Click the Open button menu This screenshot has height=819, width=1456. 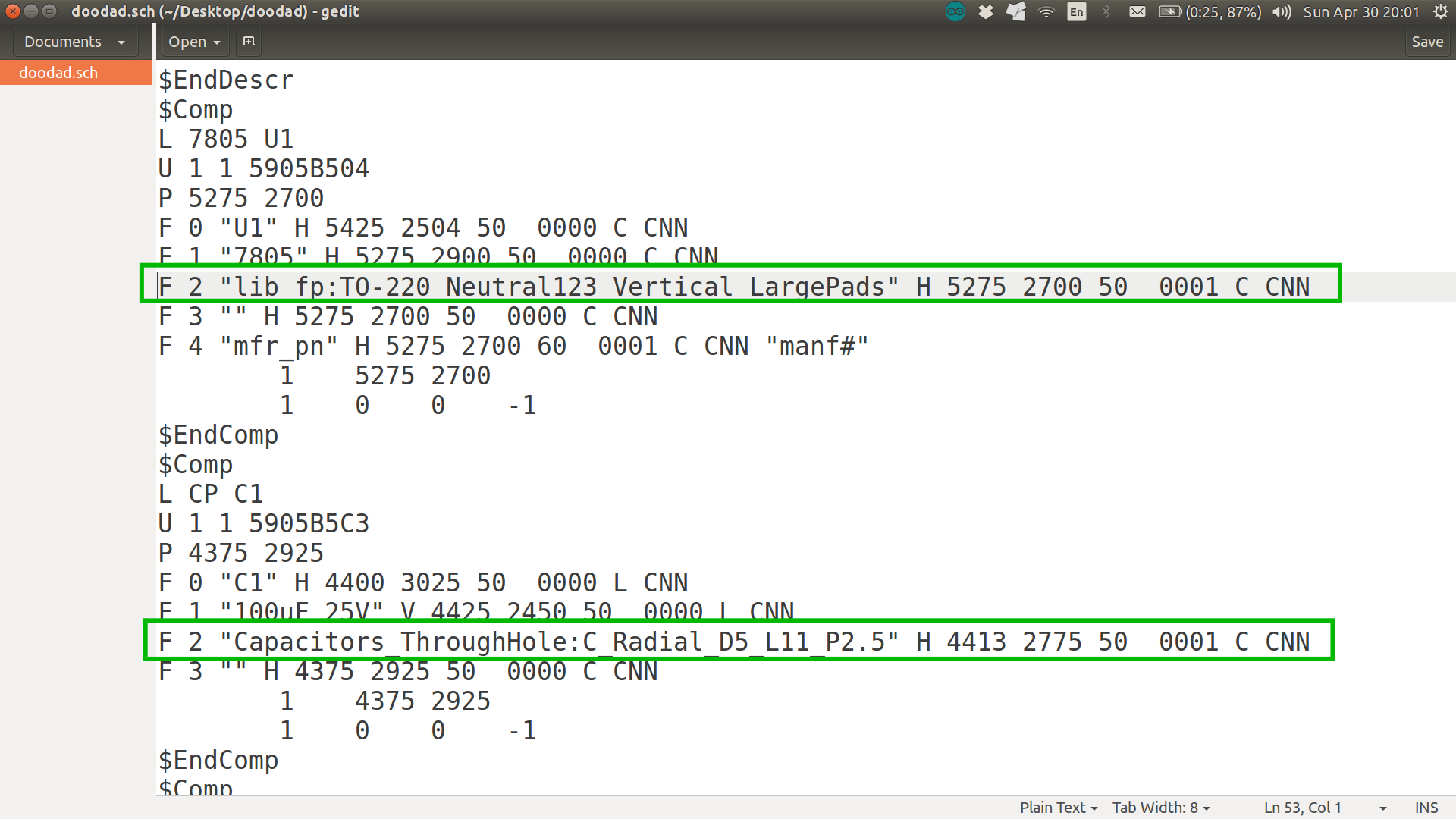click(194, 42)
